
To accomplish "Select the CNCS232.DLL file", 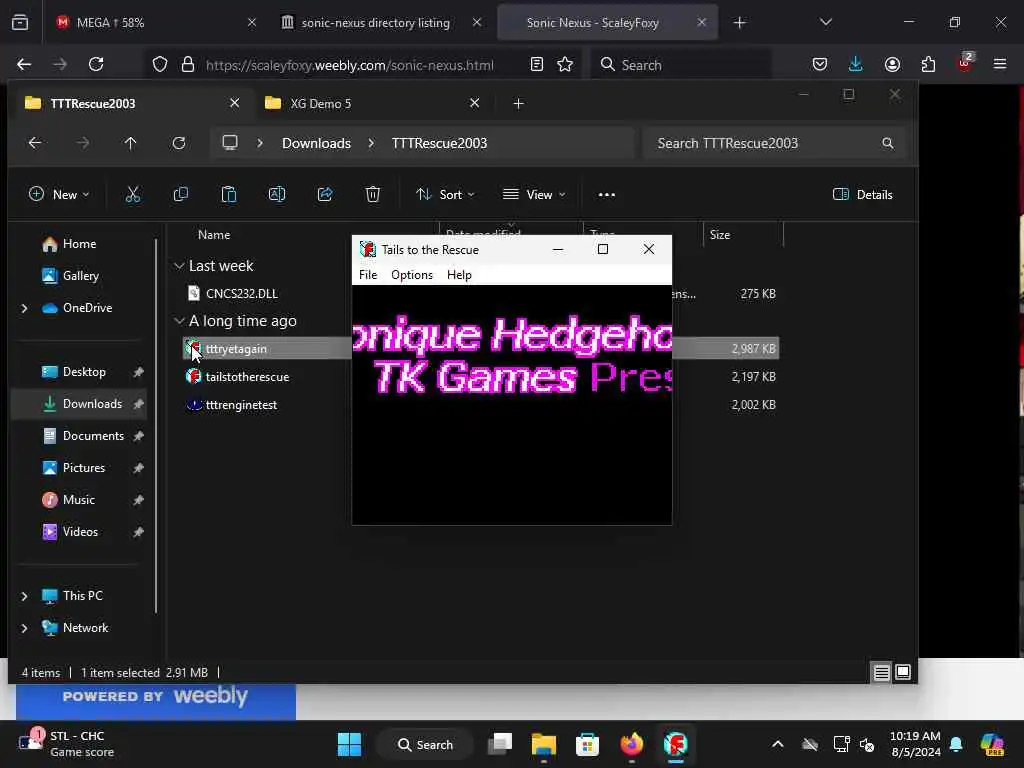I will click(x=242, y=294).
